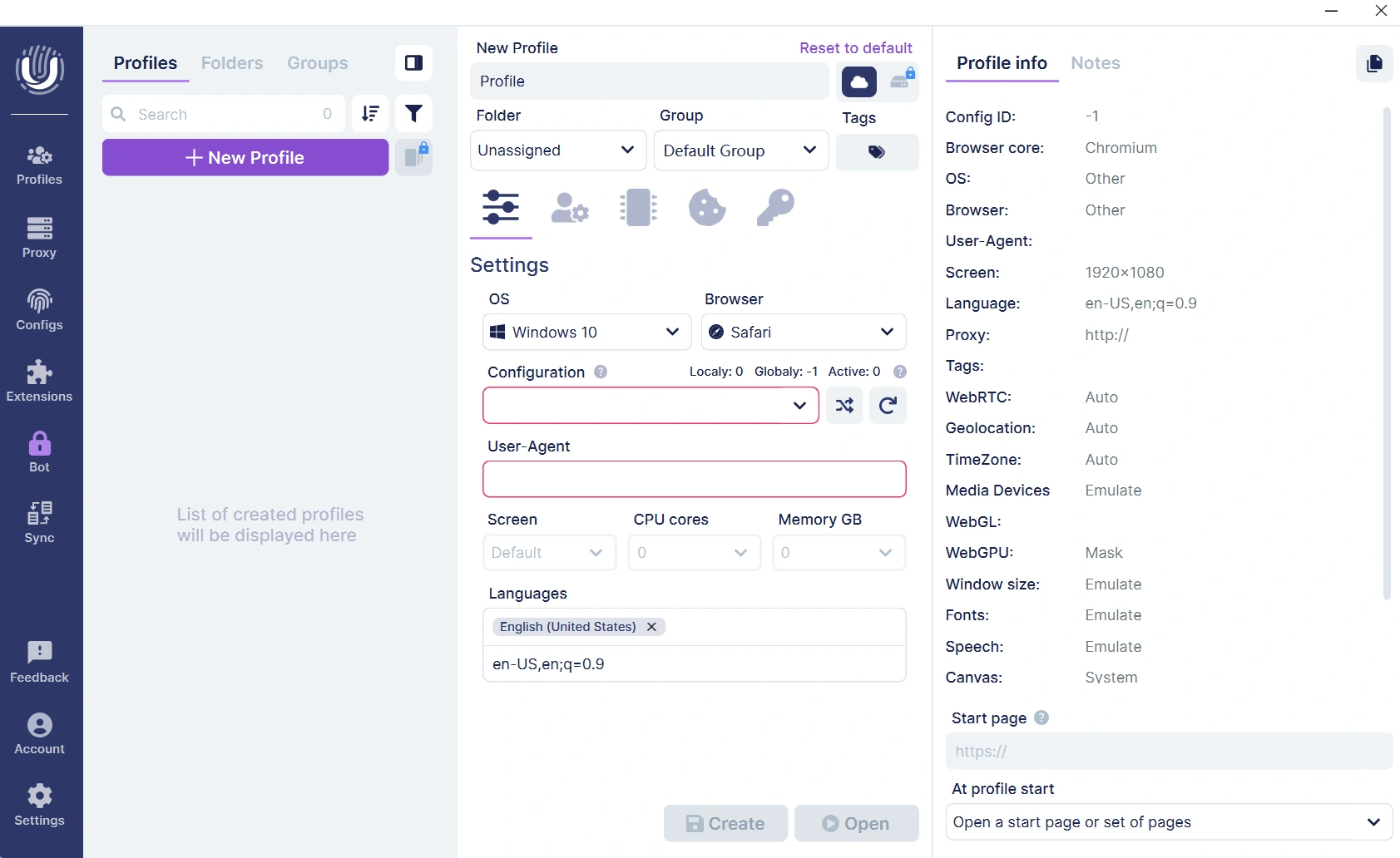Screen dimensions: 1400x858
Task: Open the hardware chip tab icon
Action: coord(638,208)
